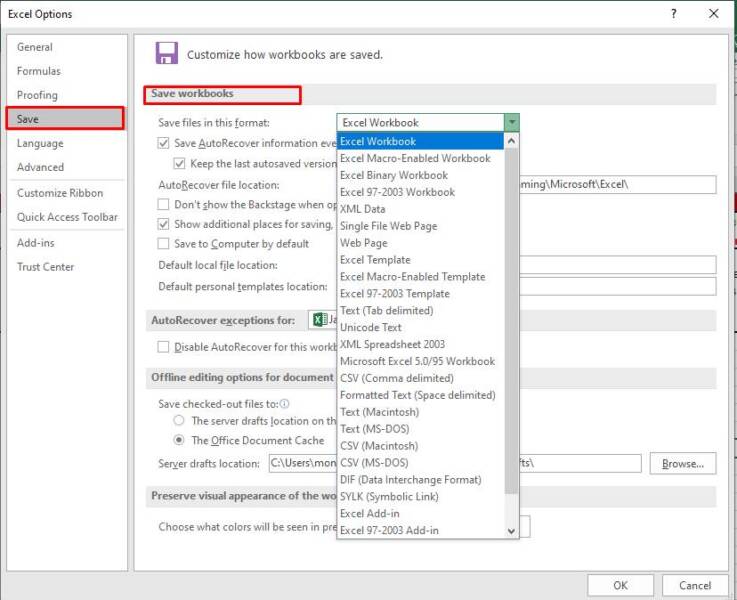Select the Save category in sidebar
737x600 pixels.
66,119
